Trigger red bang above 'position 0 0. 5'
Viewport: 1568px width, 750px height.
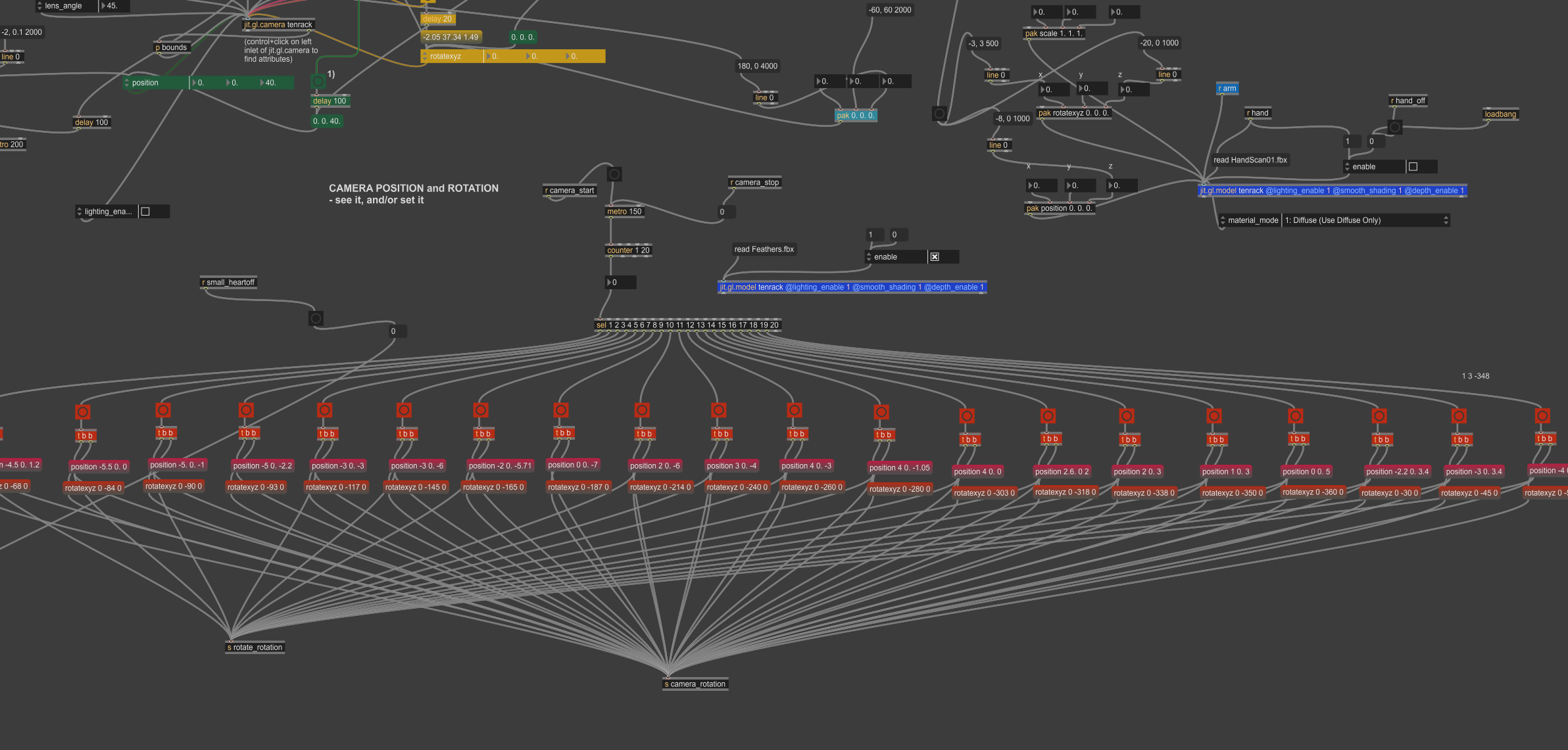point(1295,416)
